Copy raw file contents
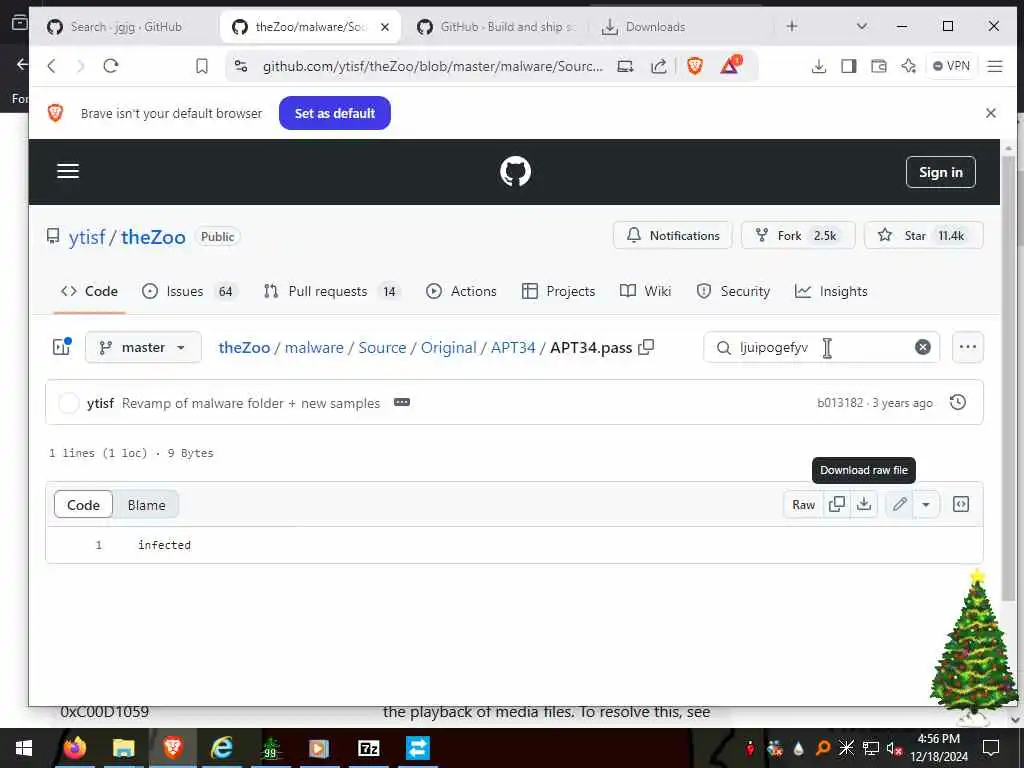 click(x=837, y=504)
